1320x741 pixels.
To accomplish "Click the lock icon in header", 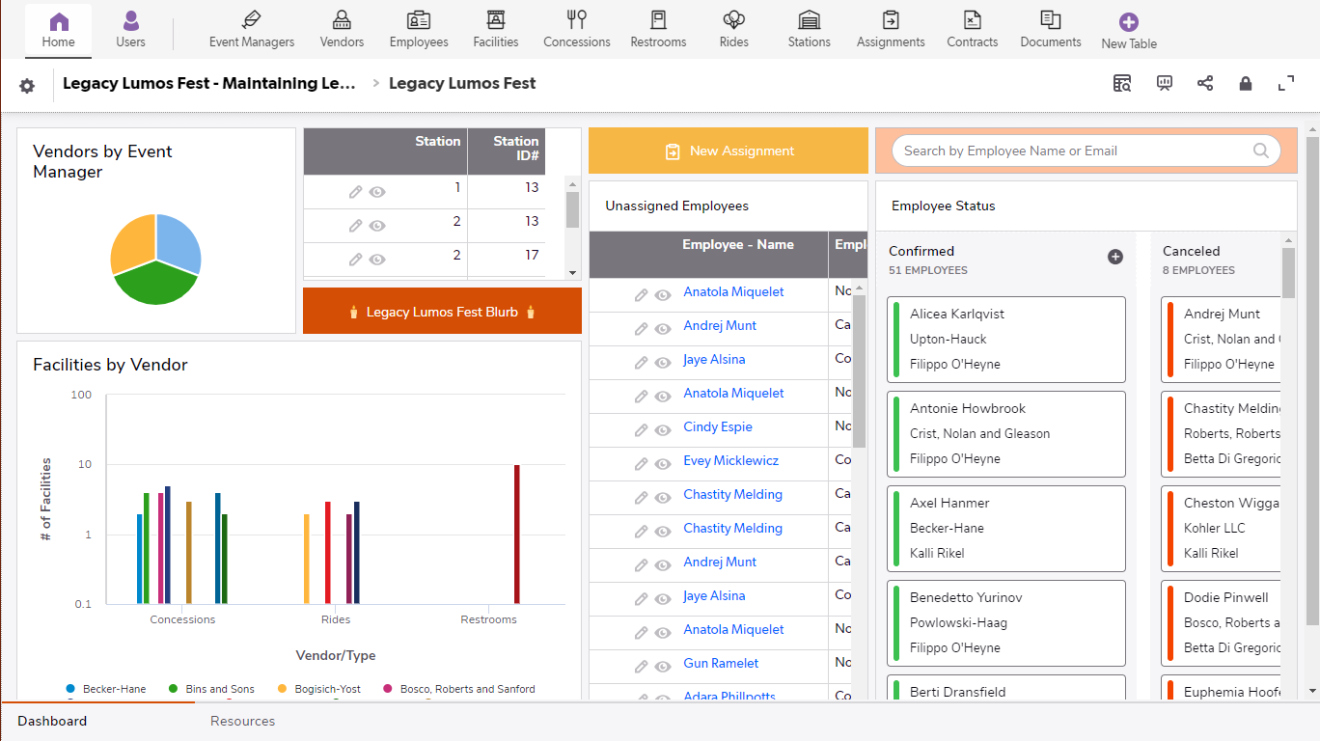I will (x=1245, y=84).
